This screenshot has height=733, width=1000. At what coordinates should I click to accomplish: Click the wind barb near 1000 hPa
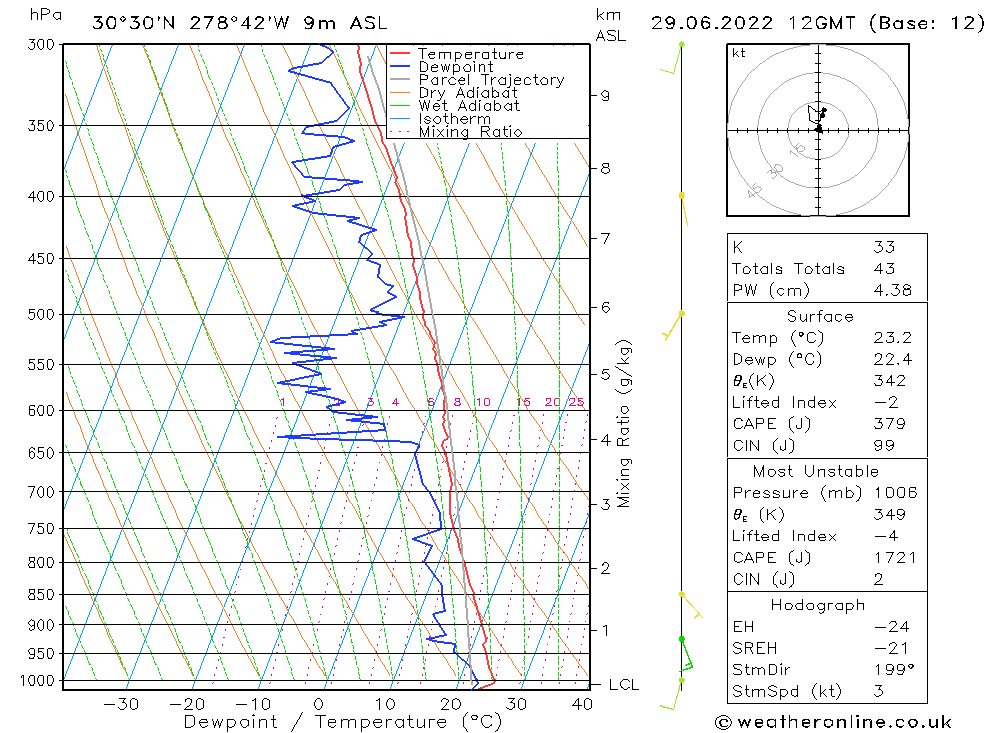[672, 695]
